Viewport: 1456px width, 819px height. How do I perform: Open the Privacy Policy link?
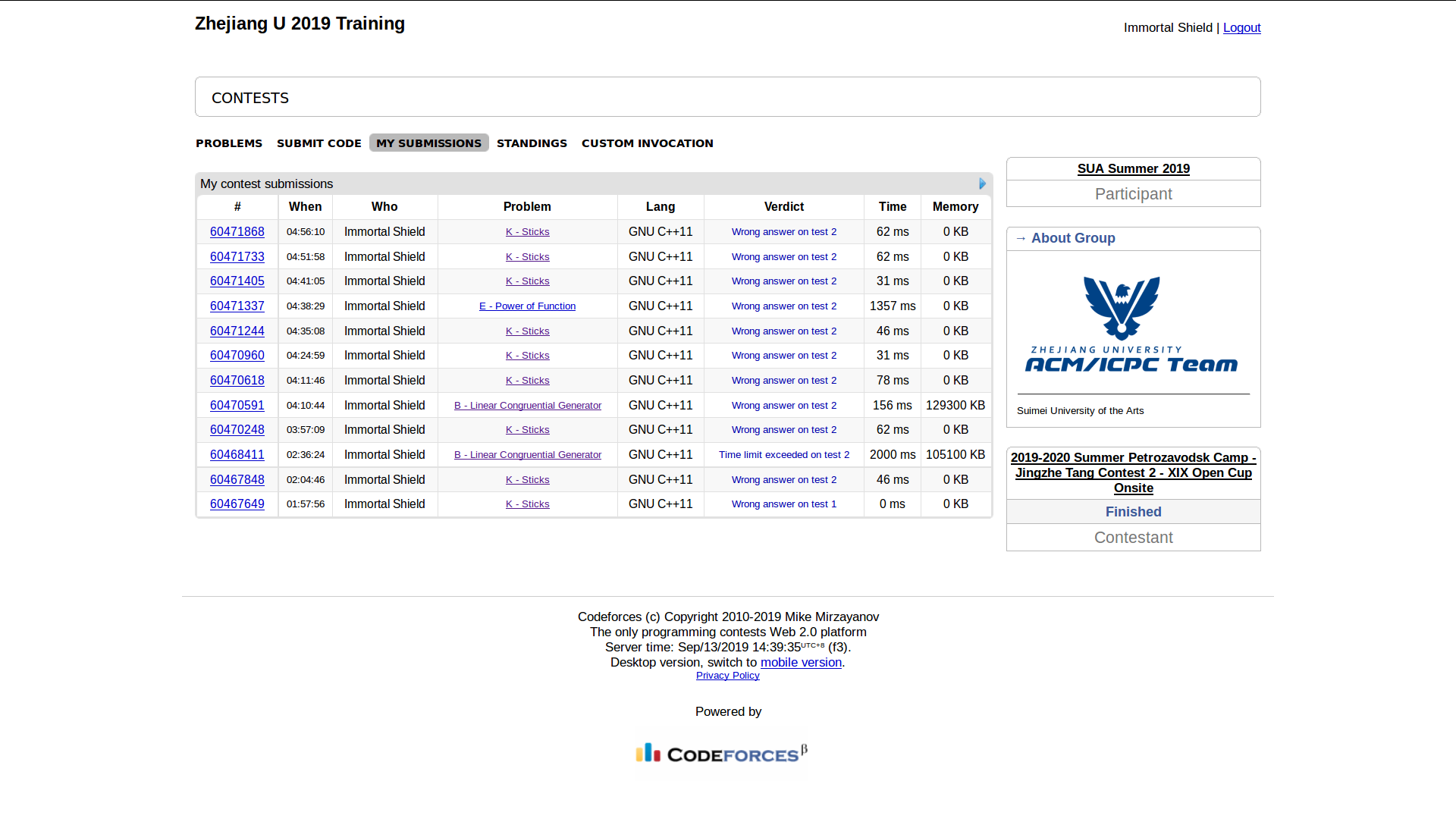point(727,676)
